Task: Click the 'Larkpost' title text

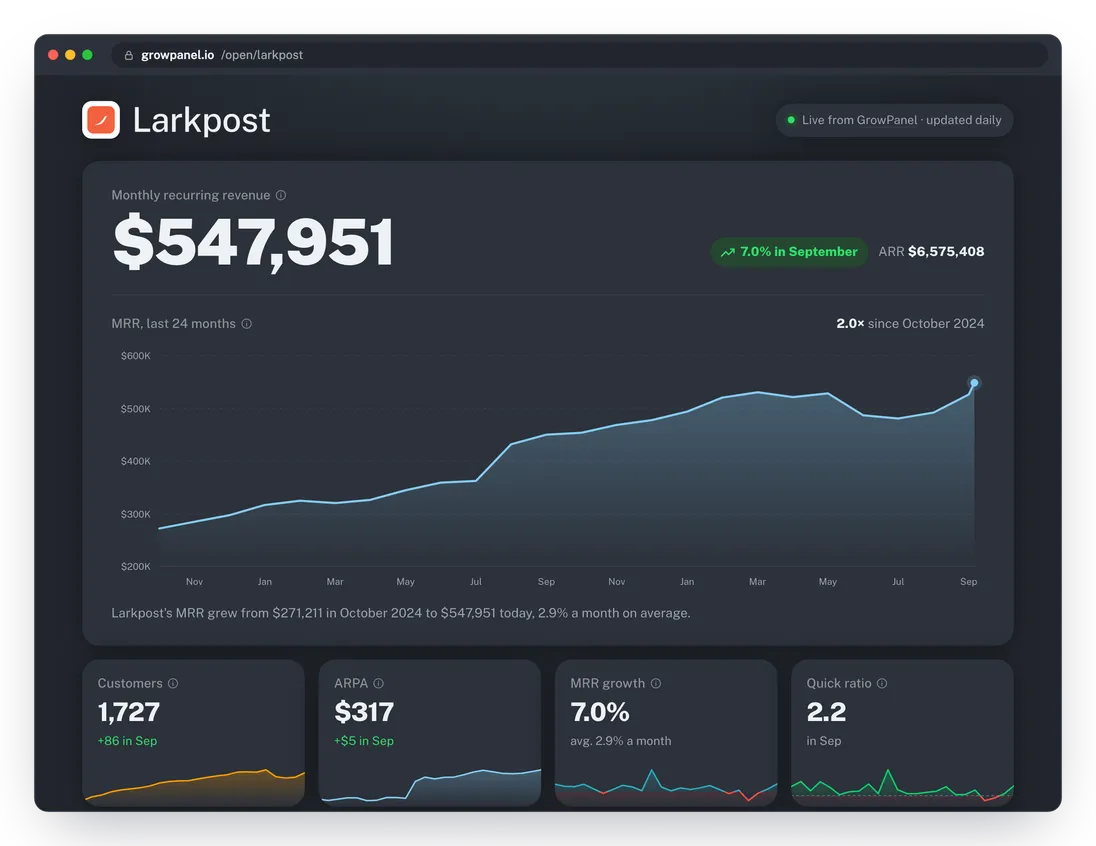Action: click(x=201, y=120)
